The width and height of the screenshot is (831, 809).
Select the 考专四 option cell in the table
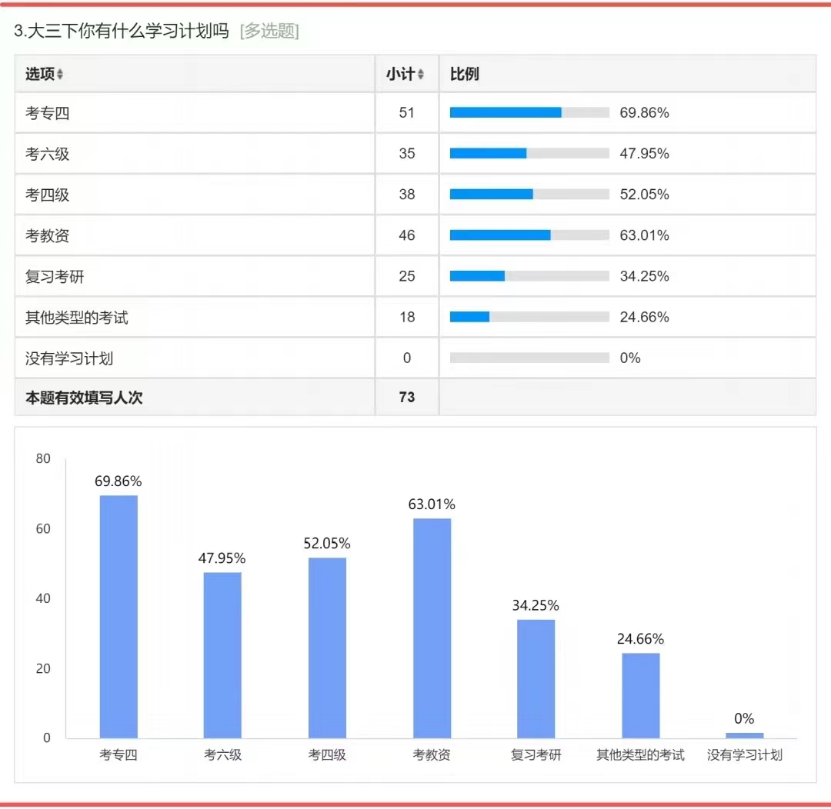(48, 113)
